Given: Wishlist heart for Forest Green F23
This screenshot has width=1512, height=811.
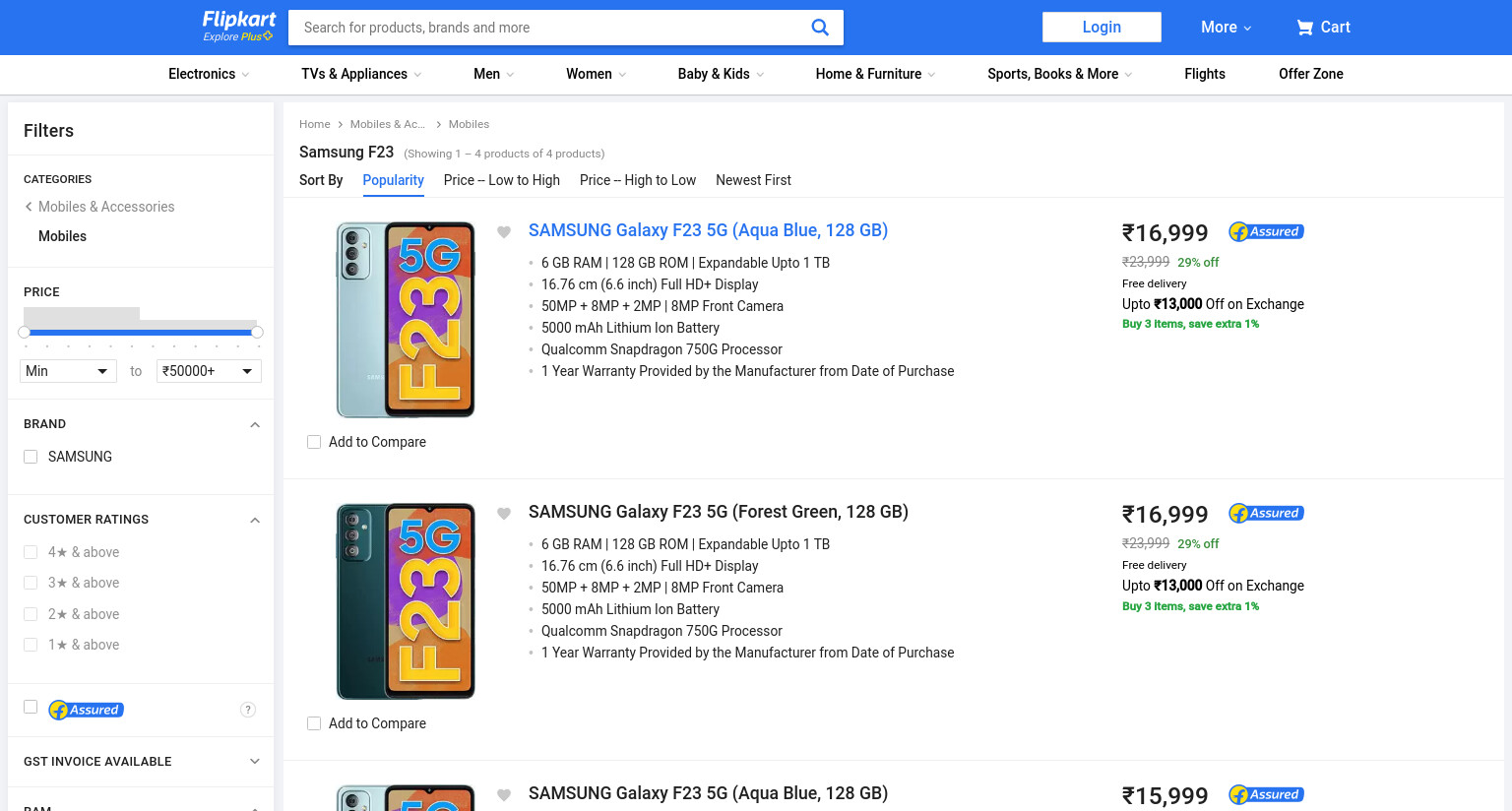Looking at the screenshot, I should tap(504, 514).
